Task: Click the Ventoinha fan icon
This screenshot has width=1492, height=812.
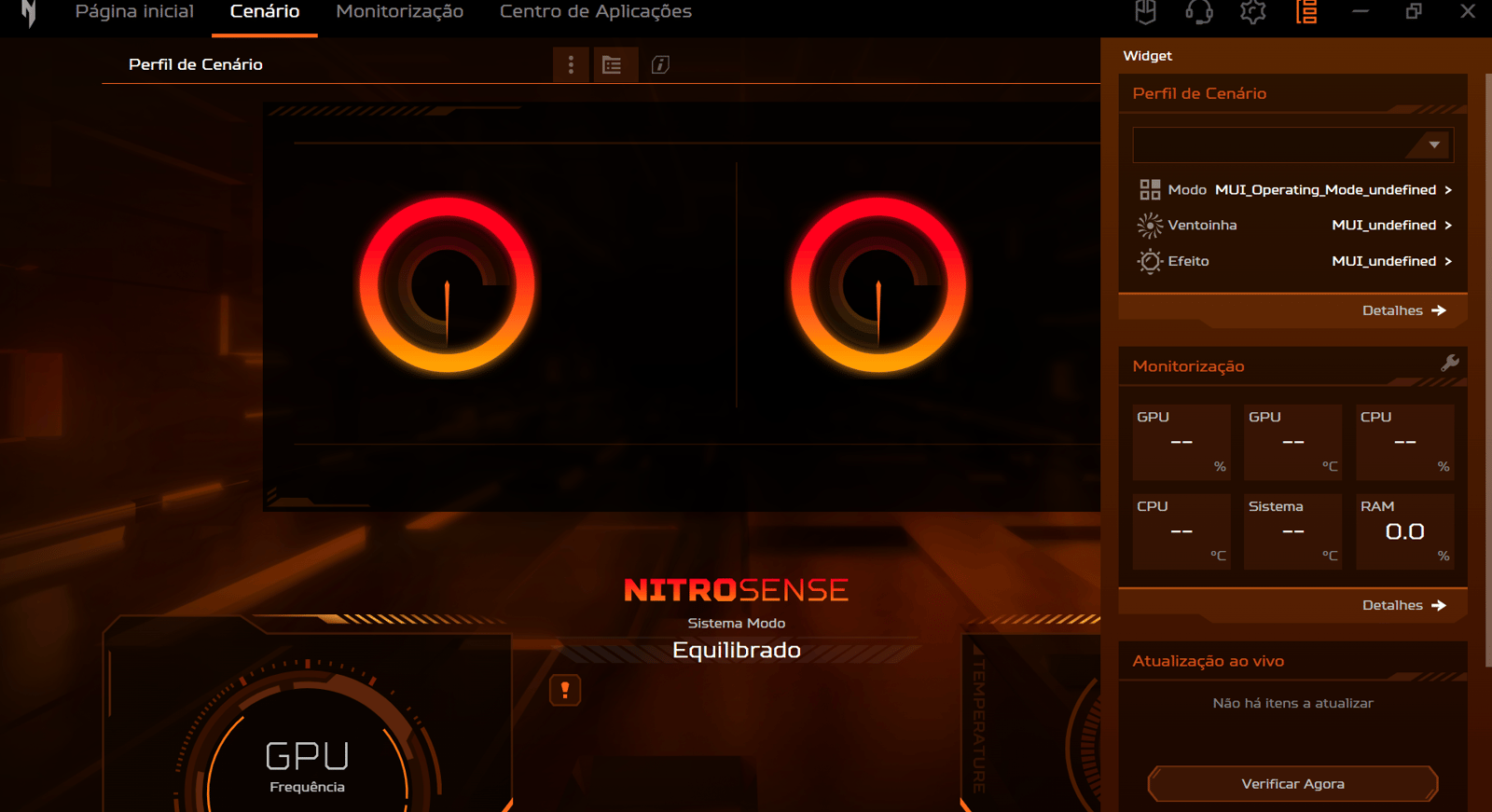Action: click(x=1150, y=225)
